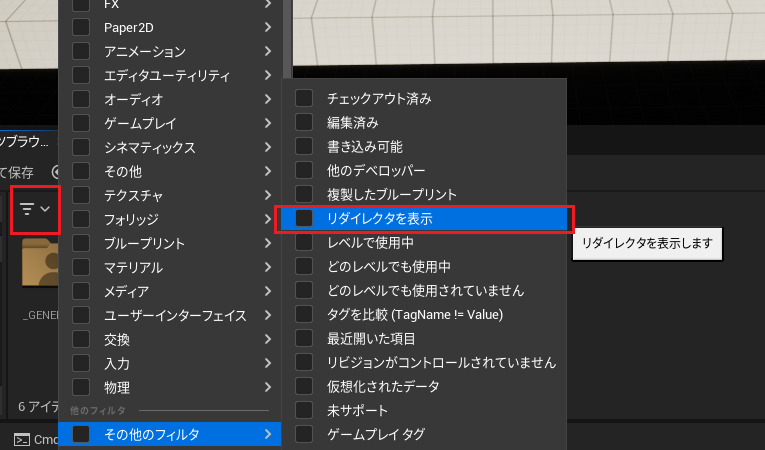The width and height of the screenshot is (765, 450).
Task: Check the Paper2D filter checkbox
Action: pyautogui.click(x=81, y=27)
